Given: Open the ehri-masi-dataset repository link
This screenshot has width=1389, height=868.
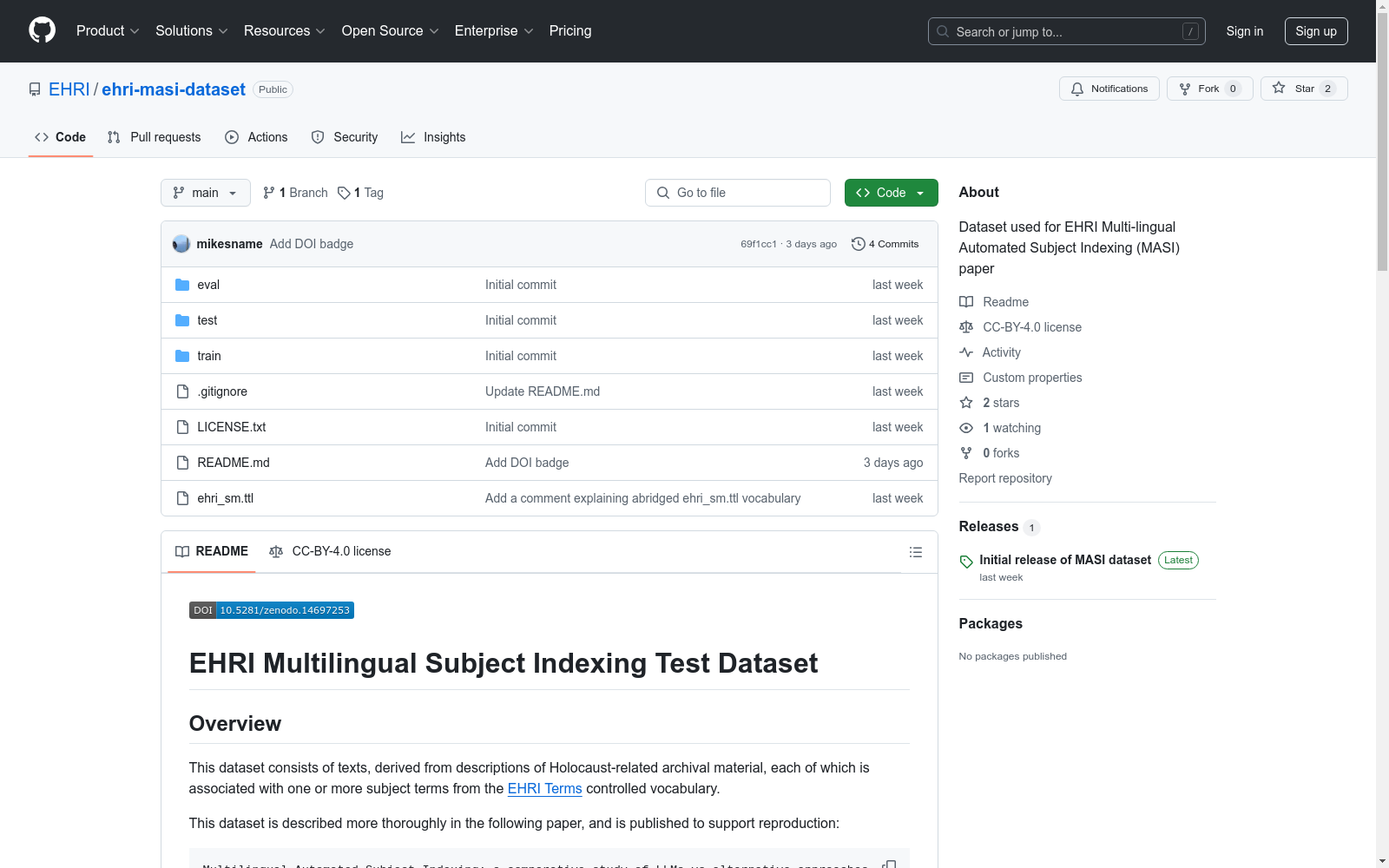Looking at the screenshot, I should (x=174, y=89).
